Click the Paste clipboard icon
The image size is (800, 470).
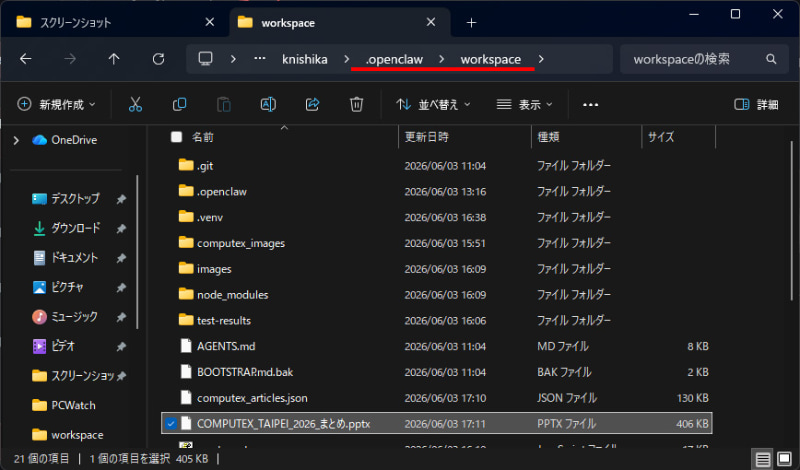[223, 105]
